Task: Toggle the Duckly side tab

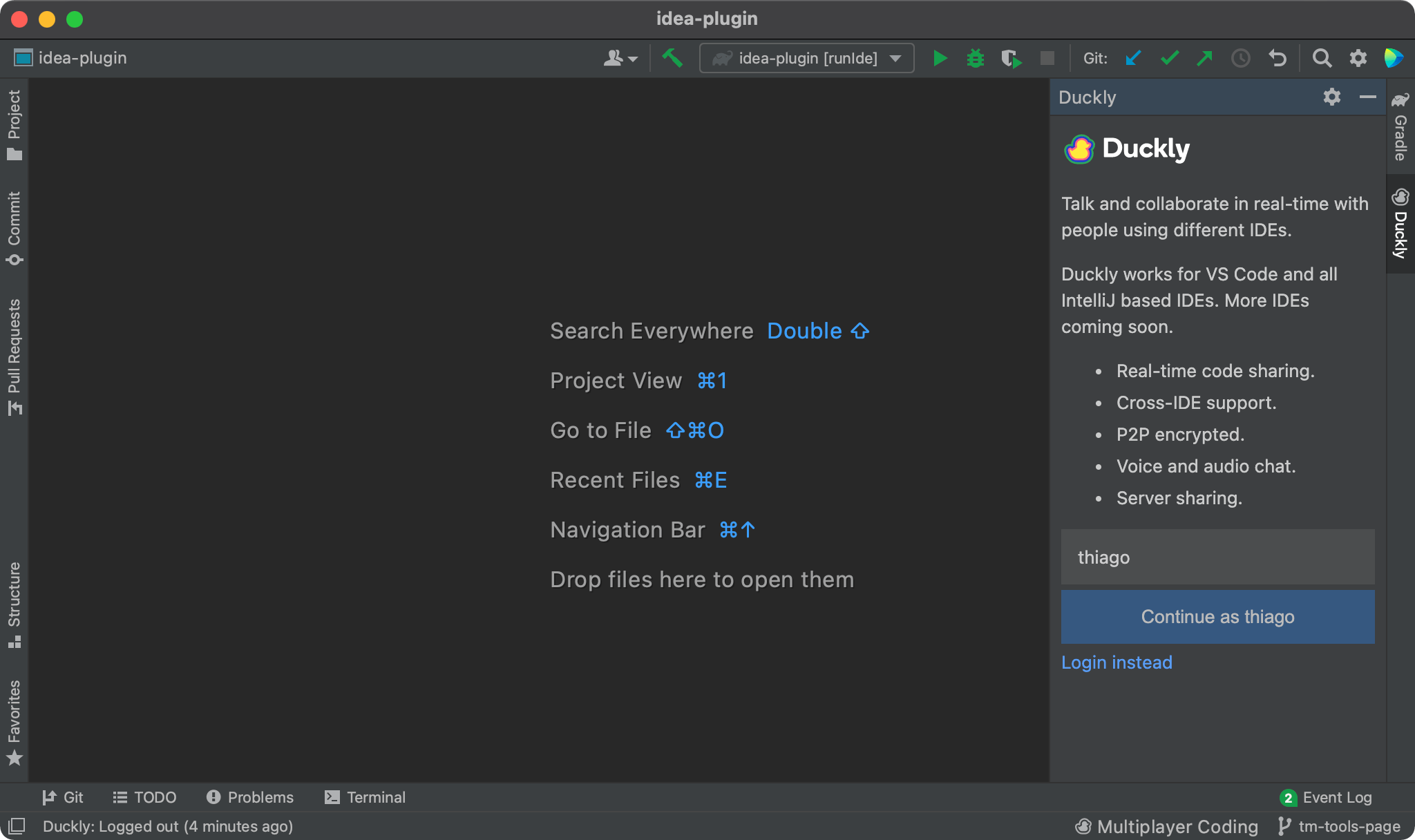Action: 1400,224
